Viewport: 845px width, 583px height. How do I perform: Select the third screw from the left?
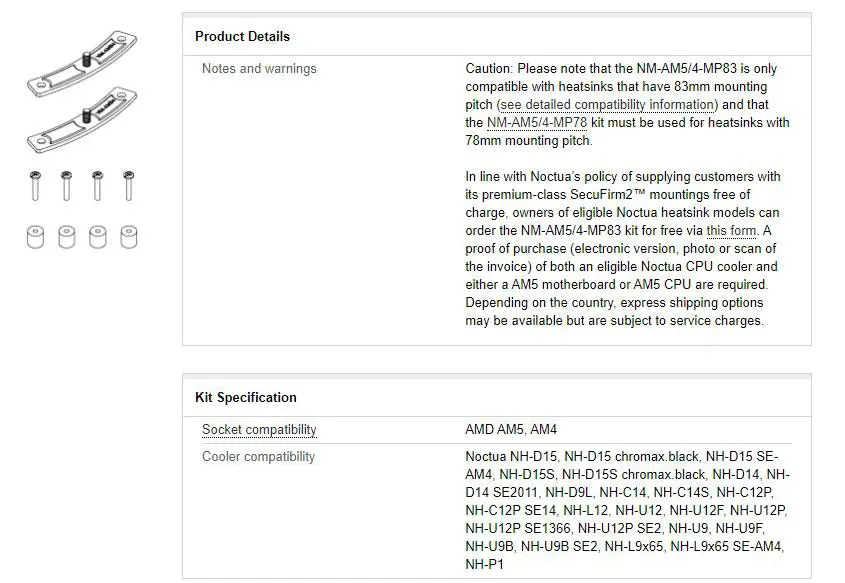coord(97,186)
